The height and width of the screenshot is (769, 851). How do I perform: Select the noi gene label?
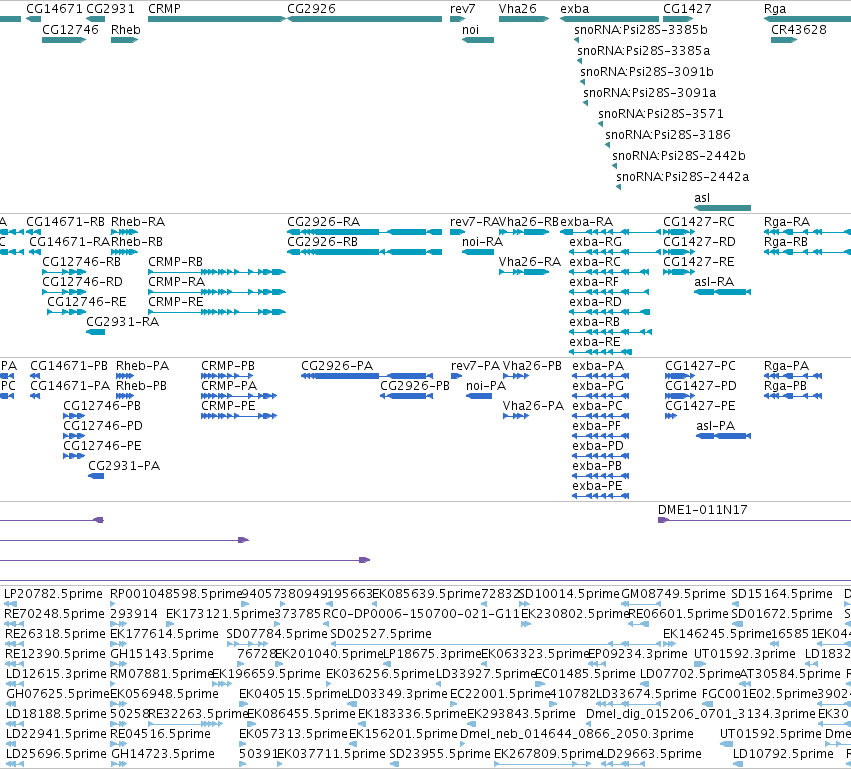(471, 29)
